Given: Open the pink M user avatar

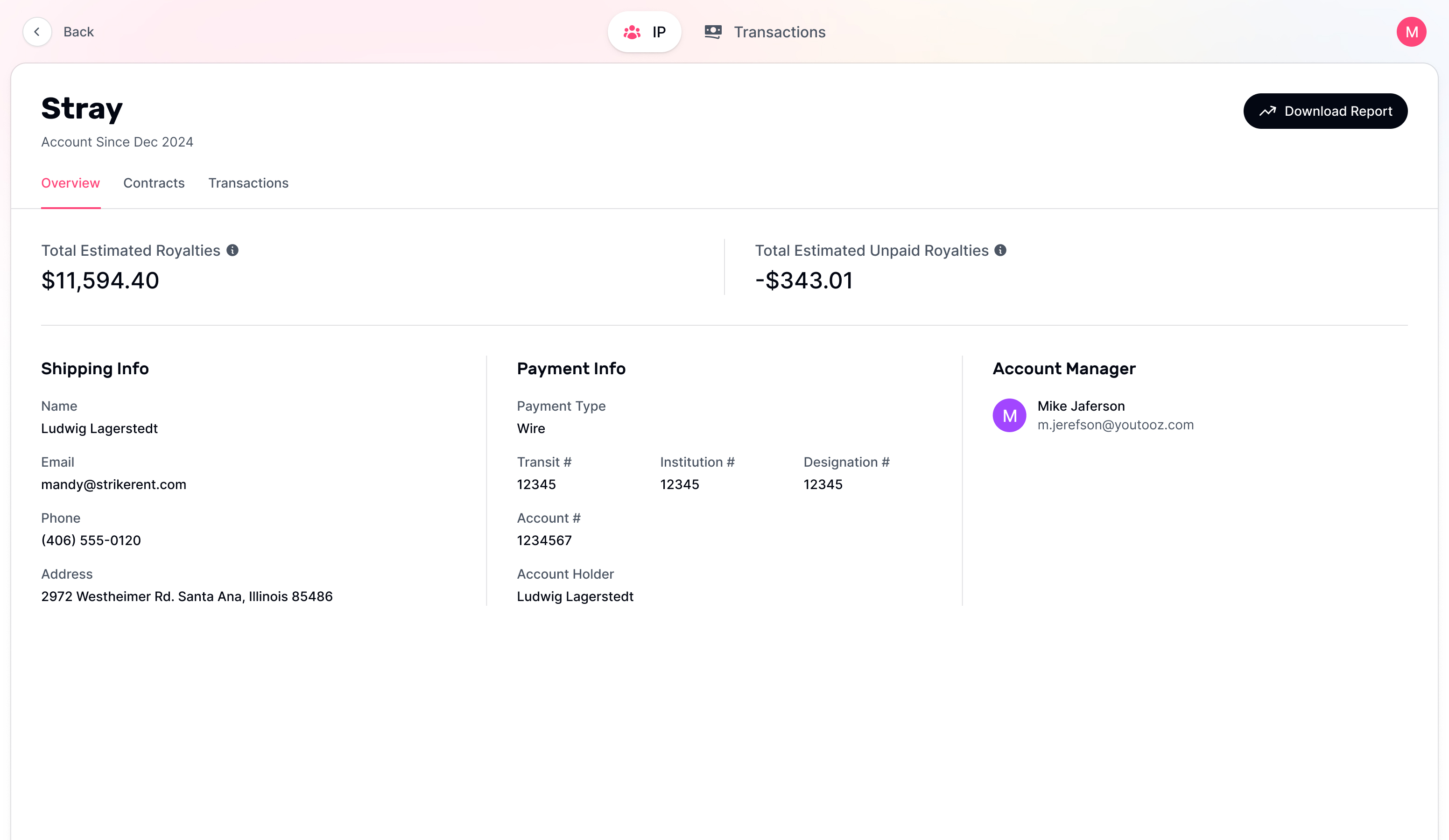Looking at the screenshot, I should [x=1411, y=32].
